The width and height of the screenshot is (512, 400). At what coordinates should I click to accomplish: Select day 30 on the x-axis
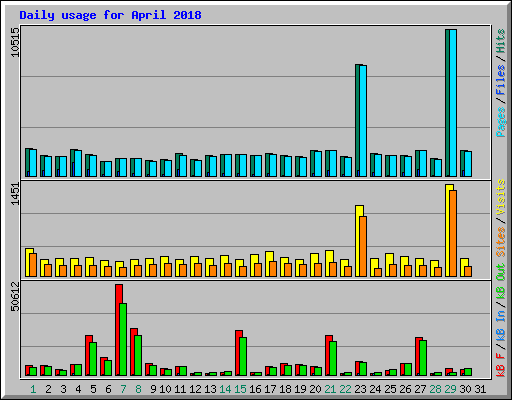click(x=465, y=389)
